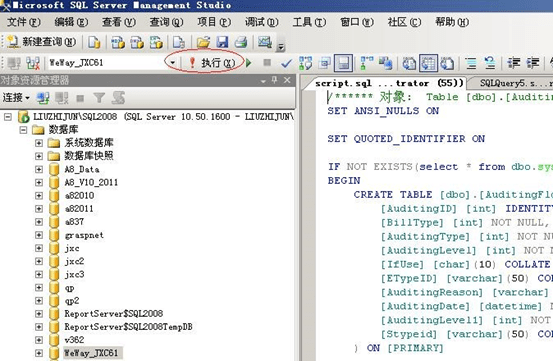Click the Save floppy disk icon

222,42
